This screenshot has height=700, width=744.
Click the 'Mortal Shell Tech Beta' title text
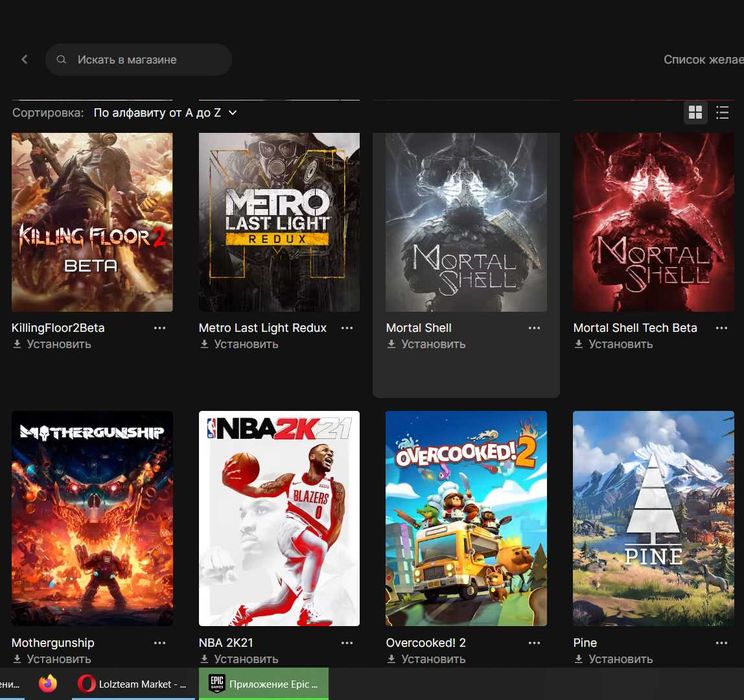pyautogui.click(x=635, y=328)
